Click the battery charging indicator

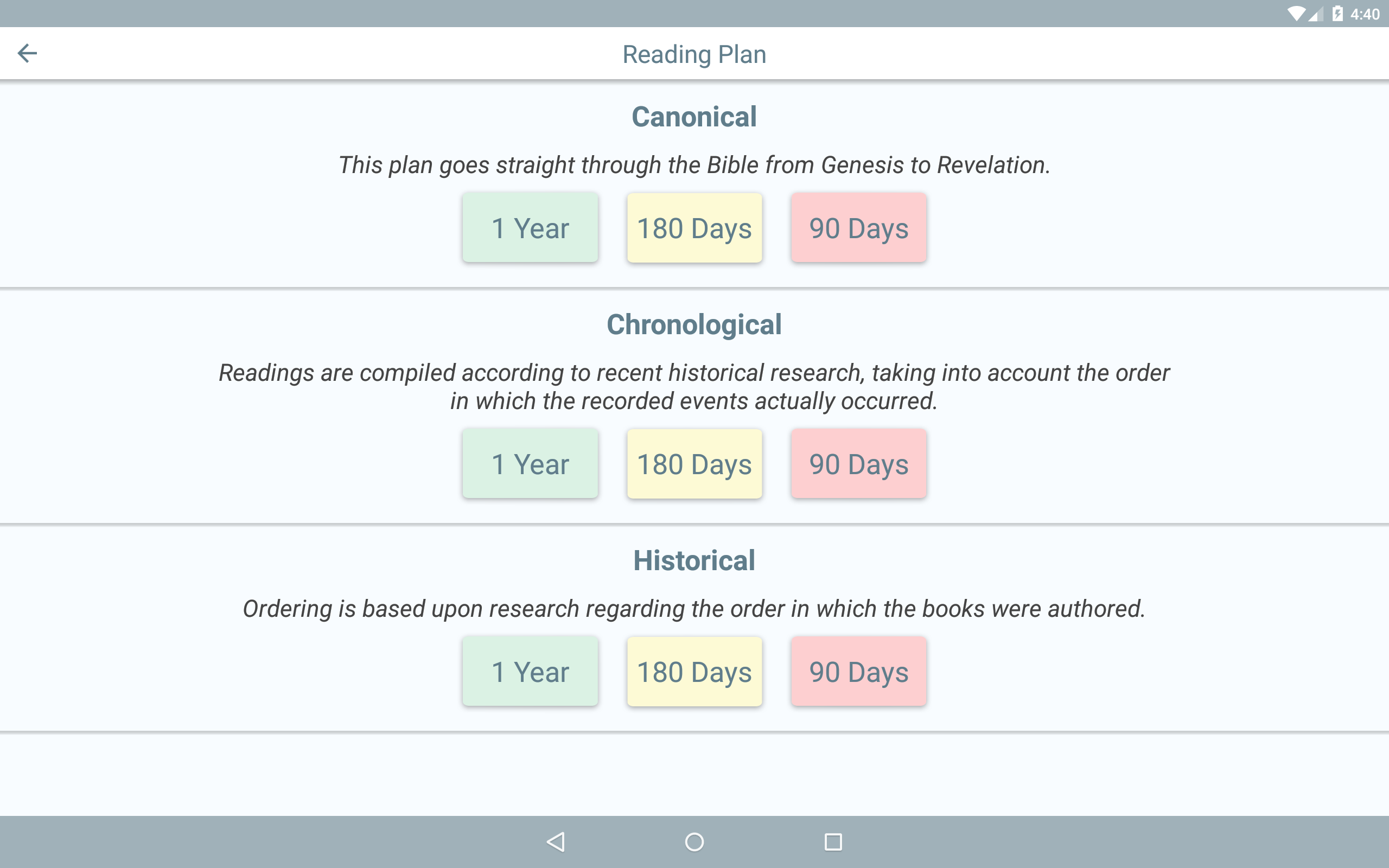1337,14
